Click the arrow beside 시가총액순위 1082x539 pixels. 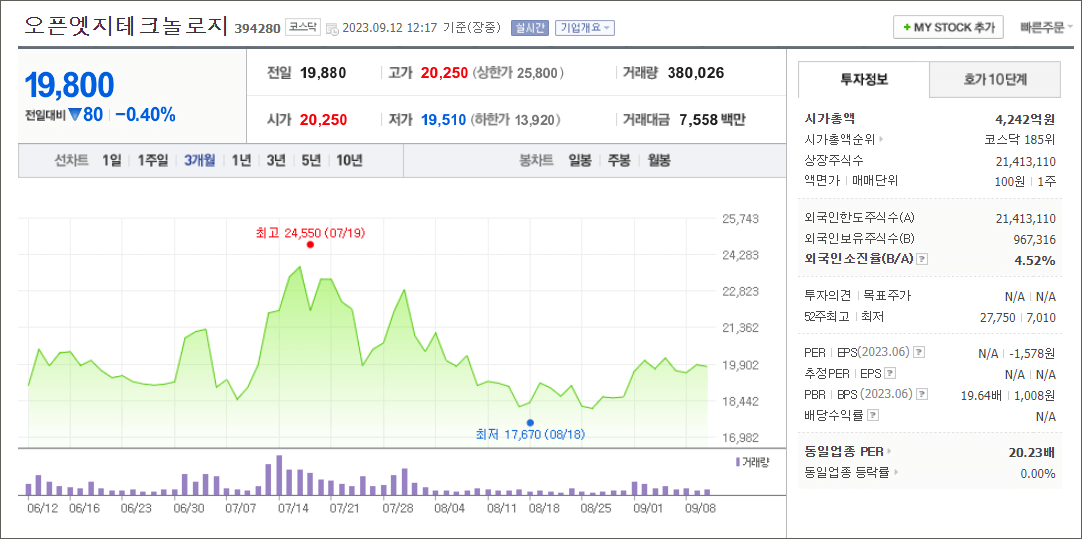[881, 139]
